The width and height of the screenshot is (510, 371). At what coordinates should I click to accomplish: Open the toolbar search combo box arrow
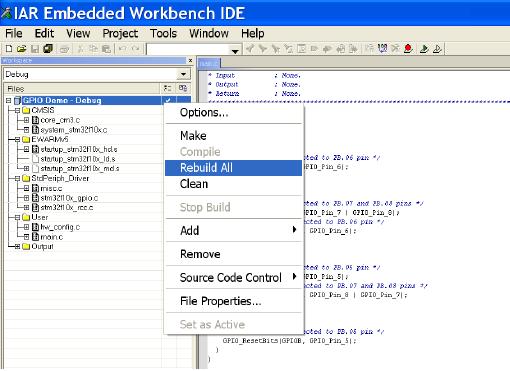235,50
